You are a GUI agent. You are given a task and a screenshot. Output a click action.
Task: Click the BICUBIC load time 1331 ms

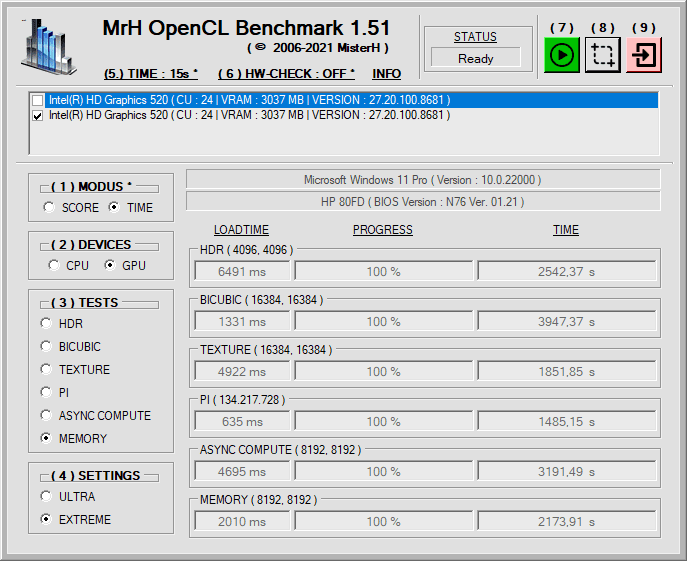(x=242, y=321)
